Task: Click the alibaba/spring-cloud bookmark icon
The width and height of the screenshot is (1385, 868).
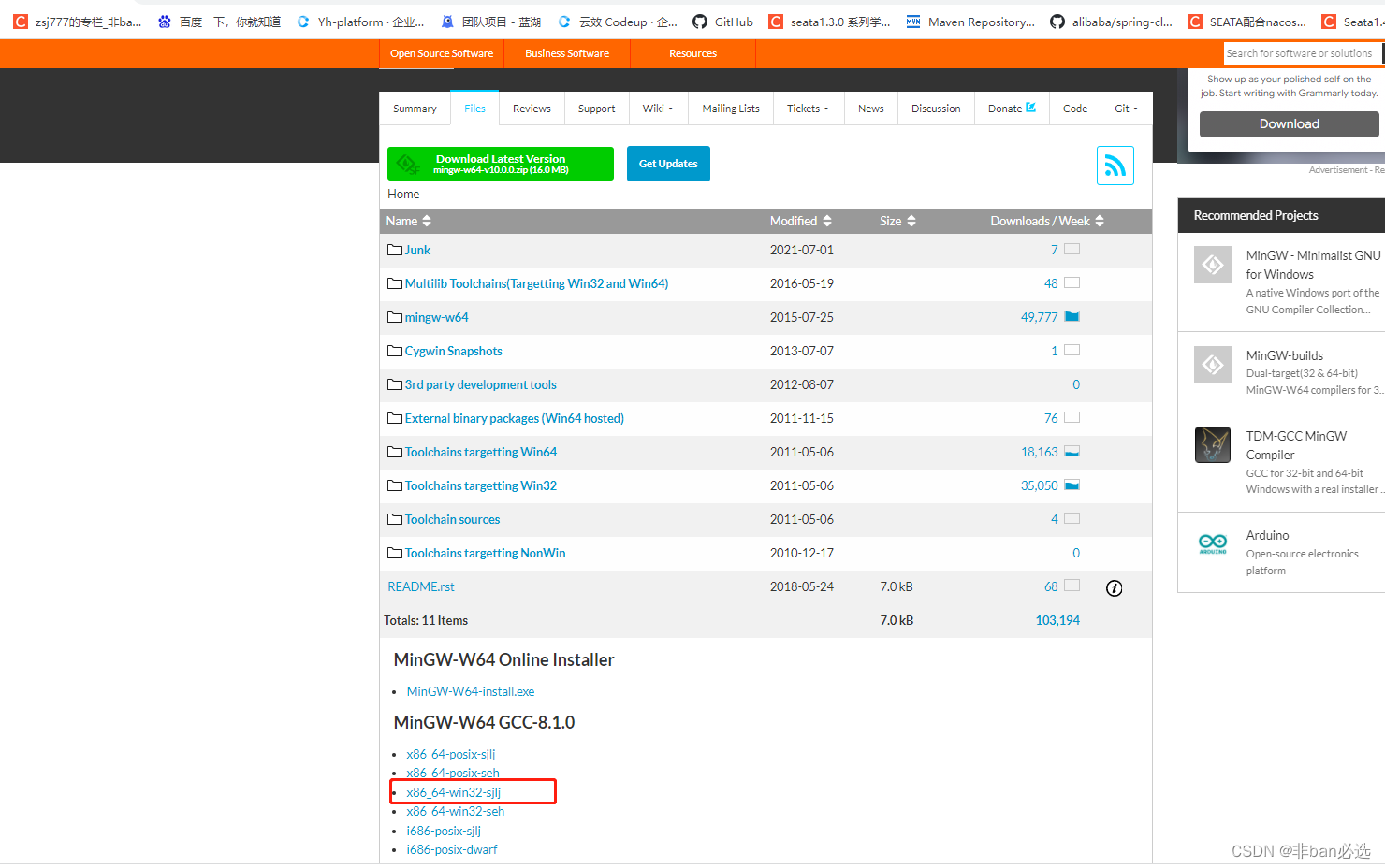Action: pyautogui.click(x=1057, y=22)
